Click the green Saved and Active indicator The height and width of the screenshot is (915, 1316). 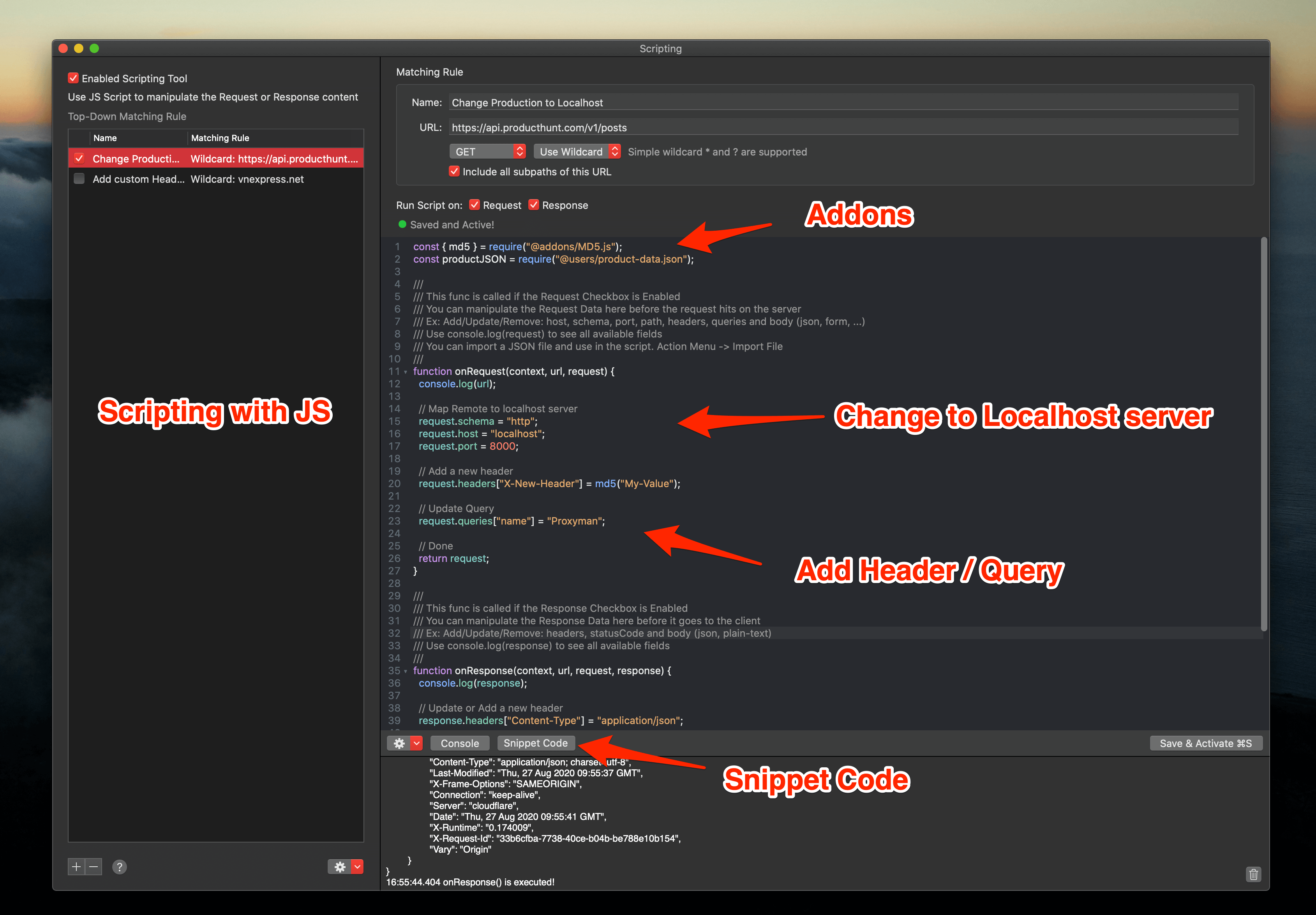[402, 224]
